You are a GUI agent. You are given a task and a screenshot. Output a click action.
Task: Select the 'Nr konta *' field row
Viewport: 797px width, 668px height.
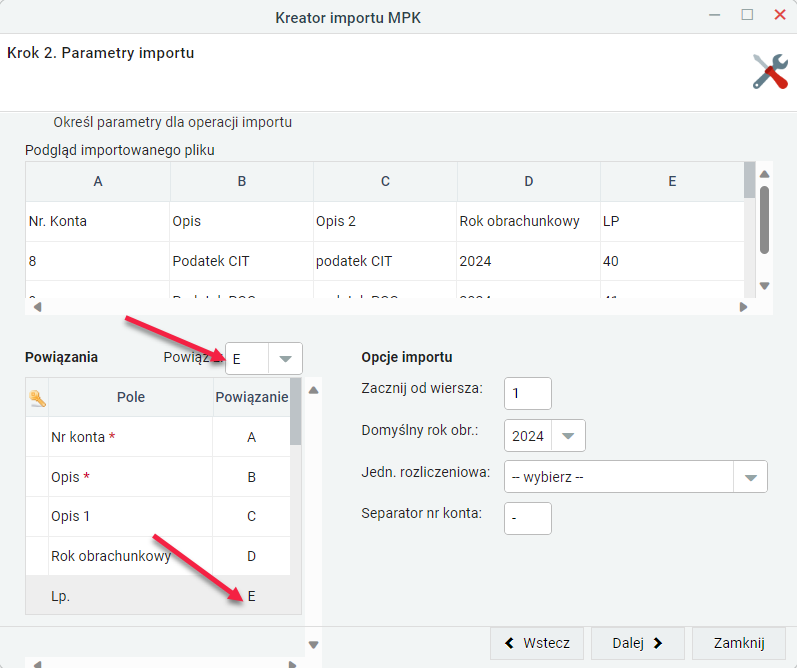[158, 437]
